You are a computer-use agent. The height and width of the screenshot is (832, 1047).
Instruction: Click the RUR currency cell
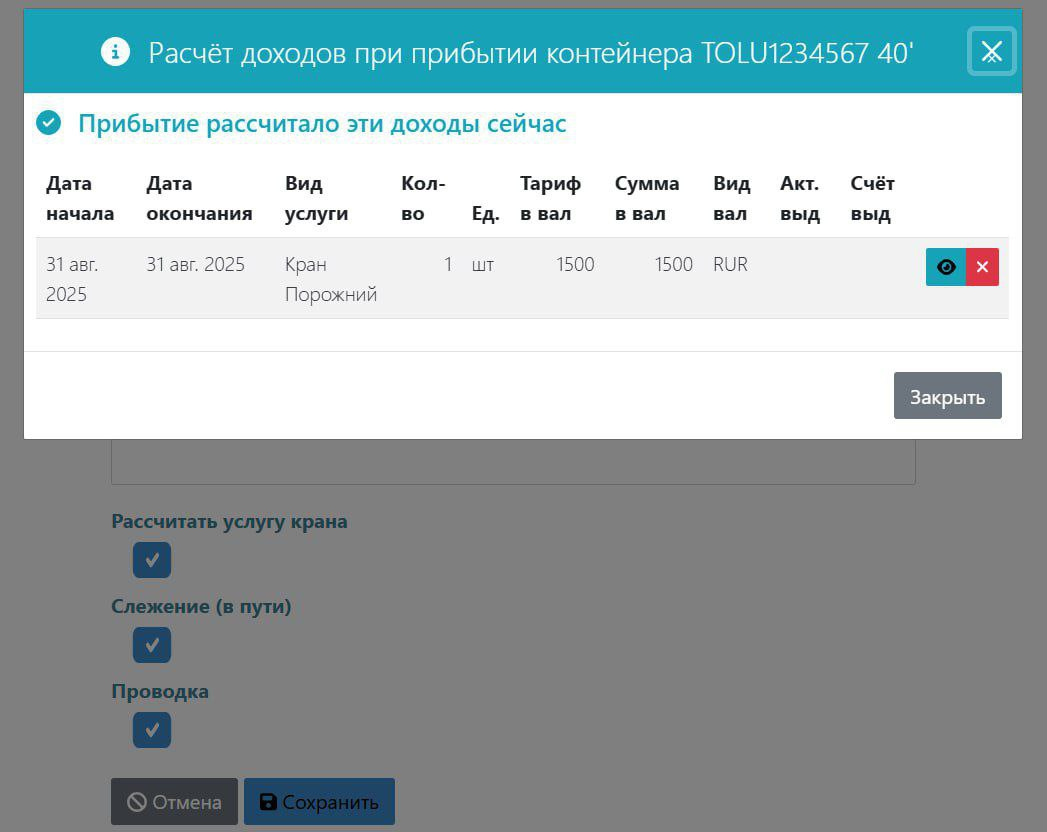click(x=730, y=265)
